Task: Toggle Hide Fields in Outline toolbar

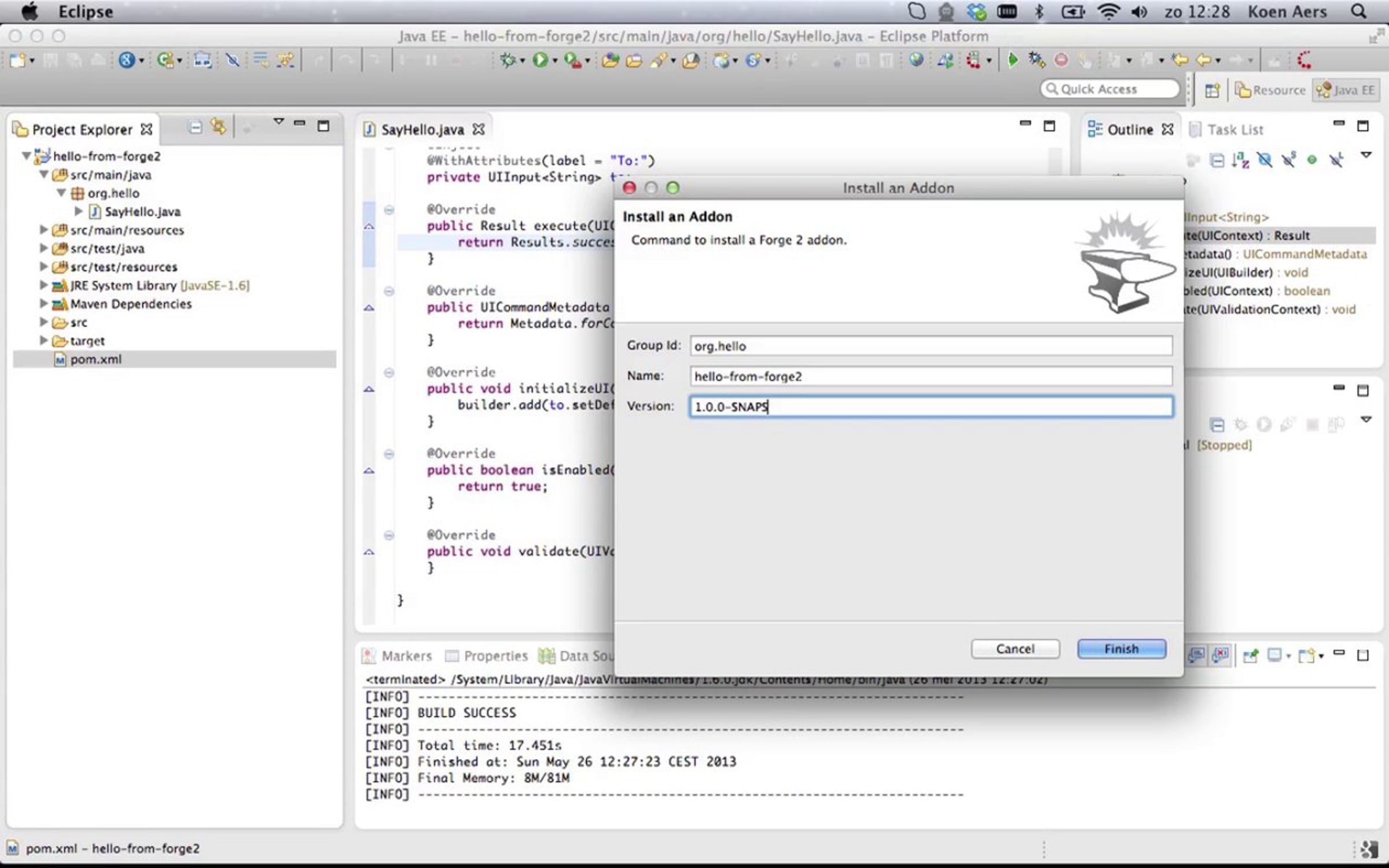Action: (x=1265, y=160)
